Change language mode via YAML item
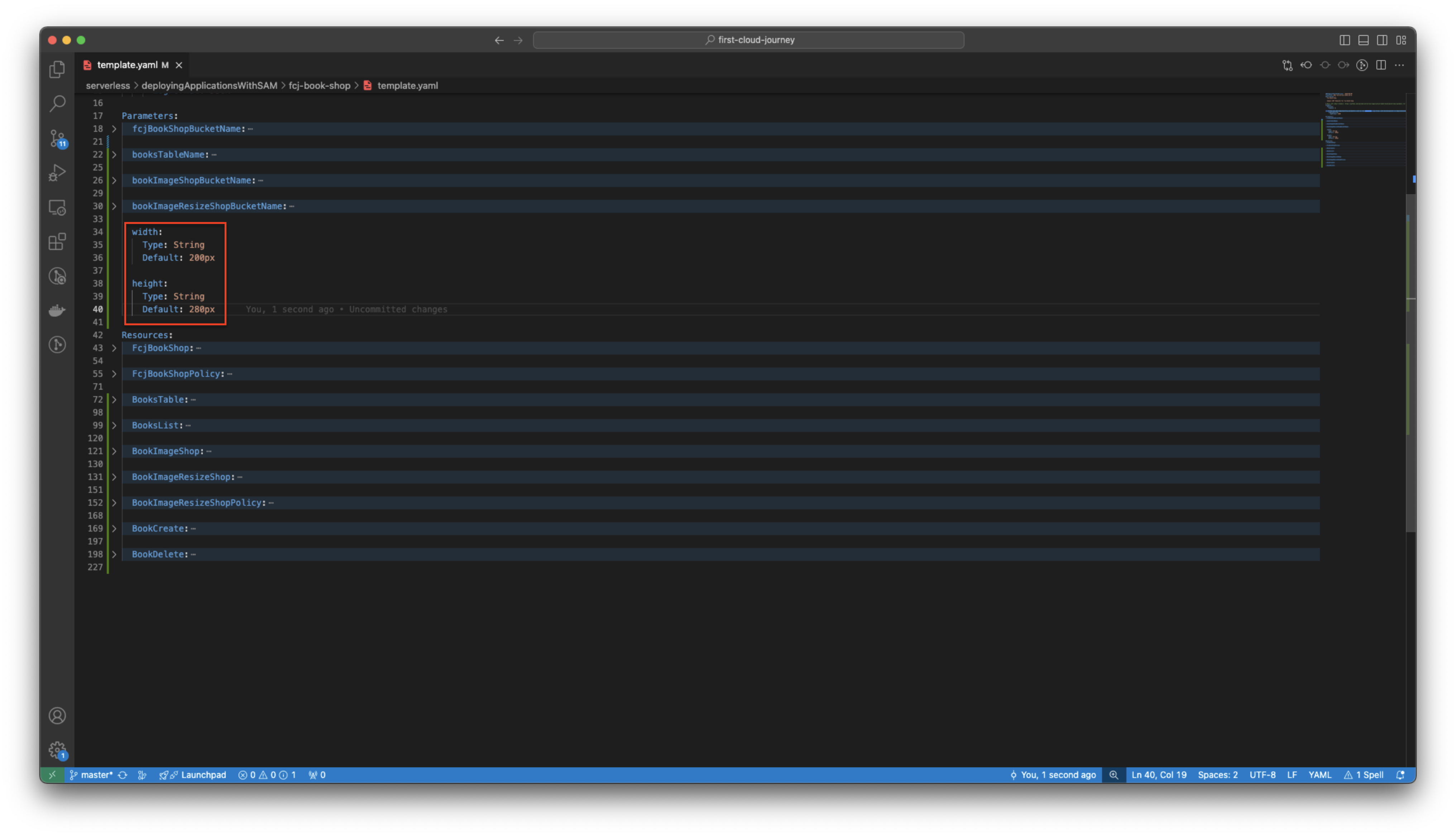Image resolution: width=1456 pixels, height=836 pixels. (x=1320, y=775)
